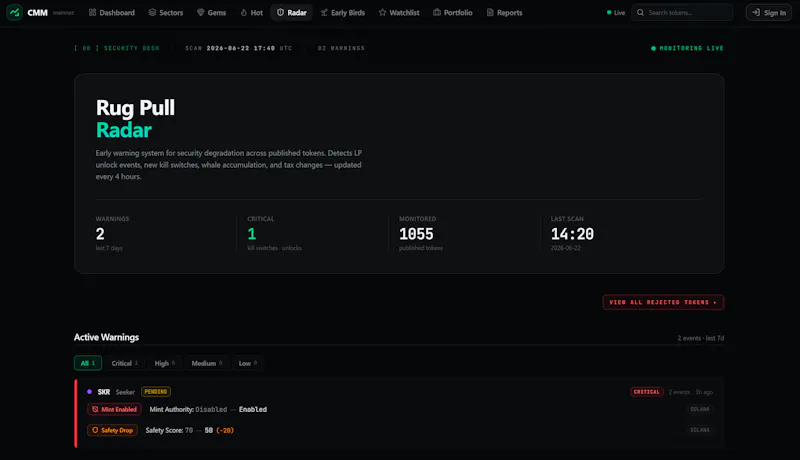Image resolution: width=800 pixels, height=460 pixels.
Task: Click the Safety Drop badge icon
Action: point(95,430)
